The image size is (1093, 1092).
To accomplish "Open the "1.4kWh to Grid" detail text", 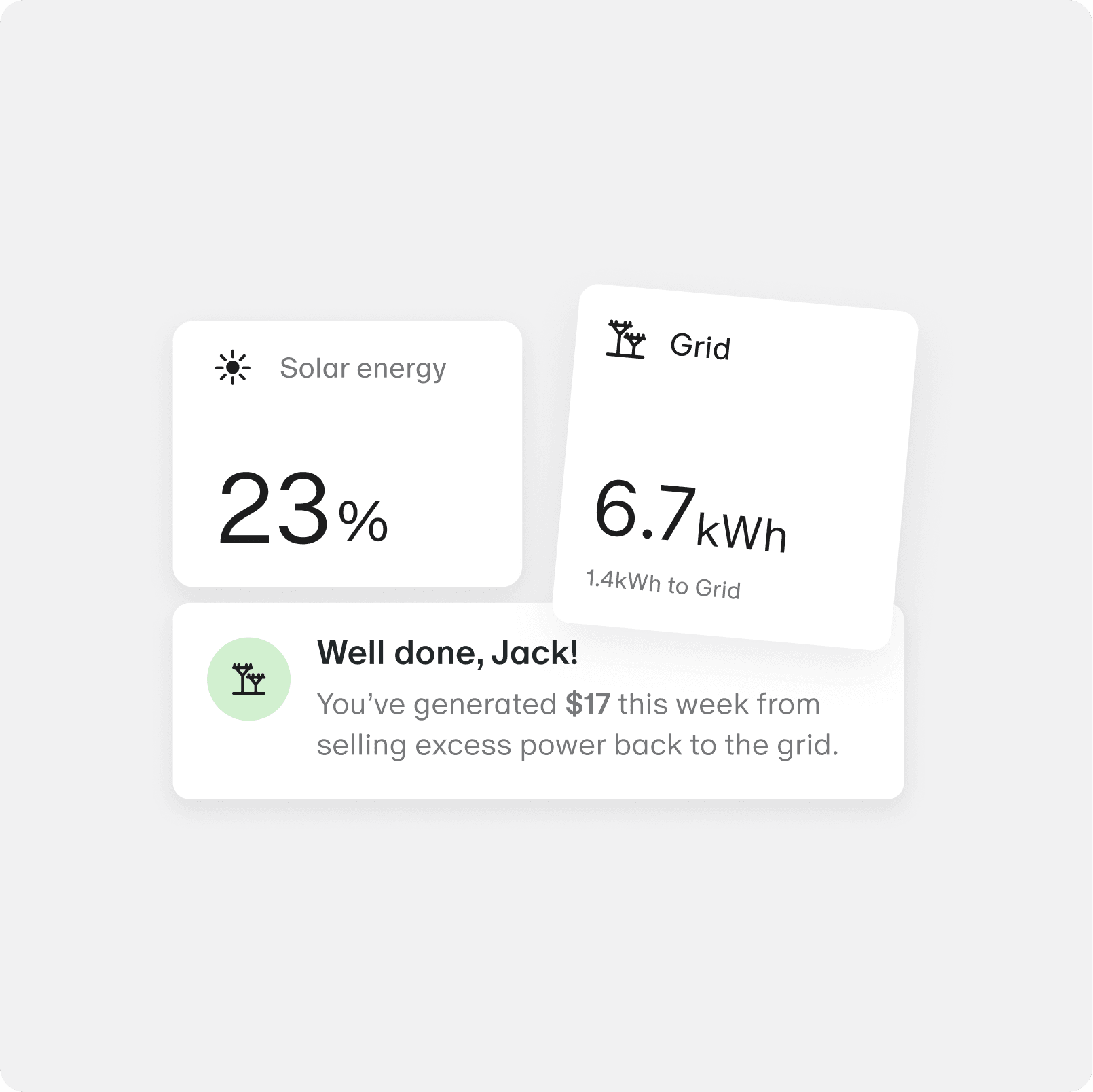I will (663, 584).
